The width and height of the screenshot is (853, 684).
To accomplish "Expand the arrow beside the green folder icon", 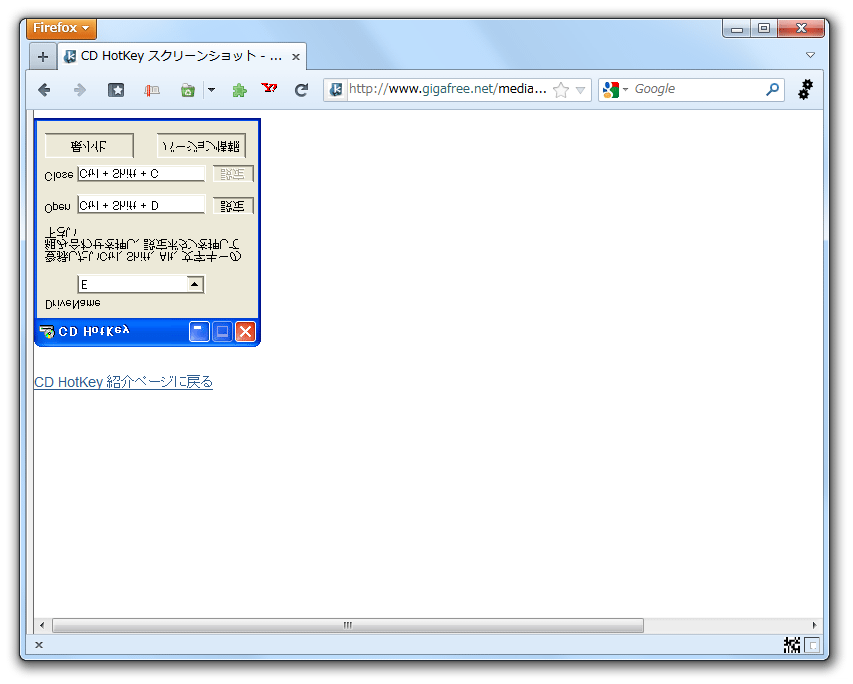I will 211,90.
